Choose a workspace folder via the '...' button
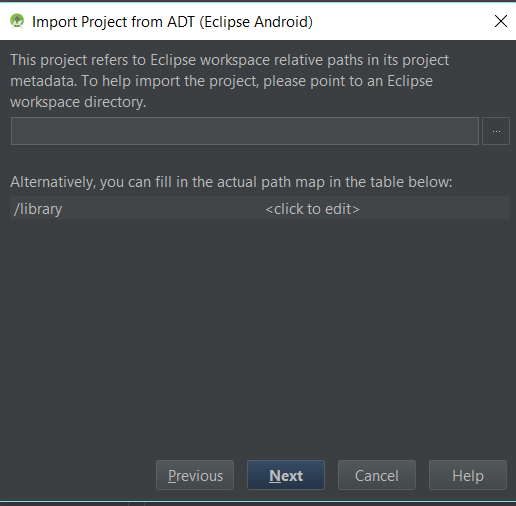This screenshot has height=506, width=516. click(496, 131)
